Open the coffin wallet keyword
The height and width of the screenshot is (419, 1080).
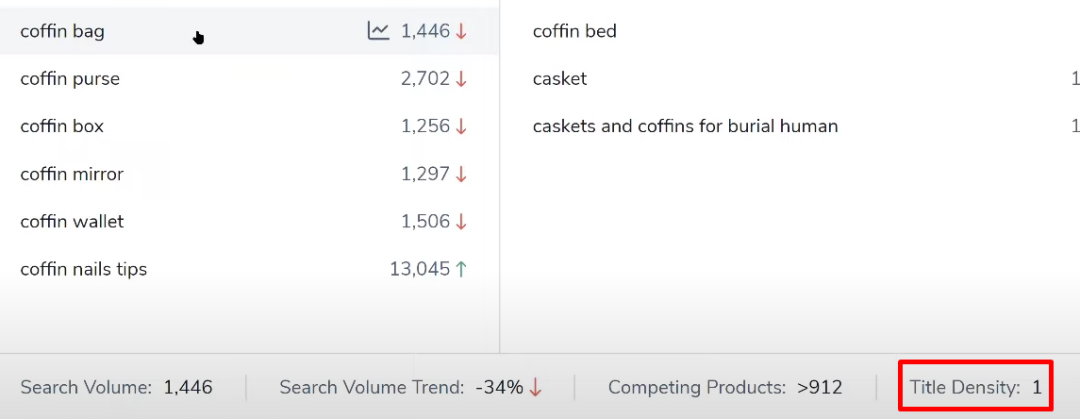(x=72, y=221)
